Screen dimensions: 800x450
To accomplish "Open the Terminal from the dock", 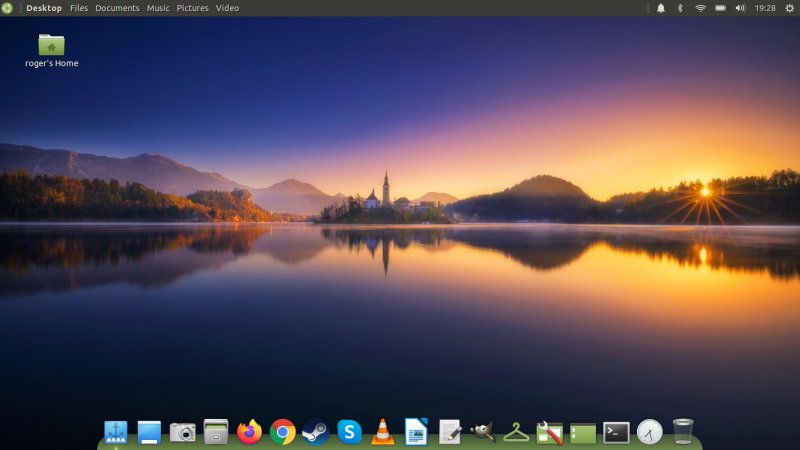I will [616, 432].
